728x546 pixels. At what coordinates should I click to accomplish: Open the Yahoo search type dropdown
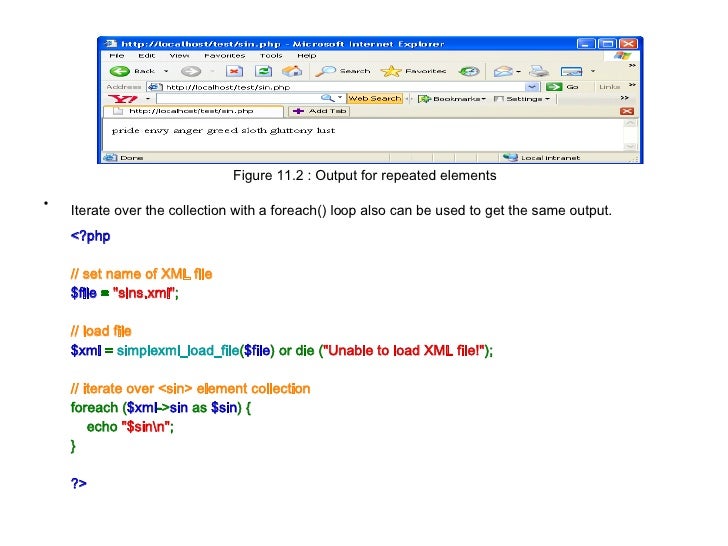tap(340, 98)
